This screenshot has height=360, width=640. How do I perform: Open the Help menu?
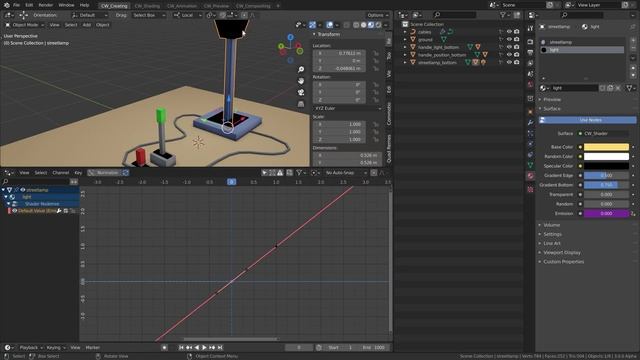[x=84, y=5]
